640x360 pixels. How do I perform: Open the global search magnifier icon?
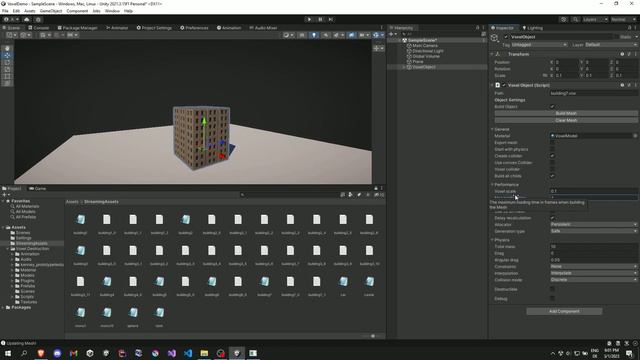pos(575,19)
